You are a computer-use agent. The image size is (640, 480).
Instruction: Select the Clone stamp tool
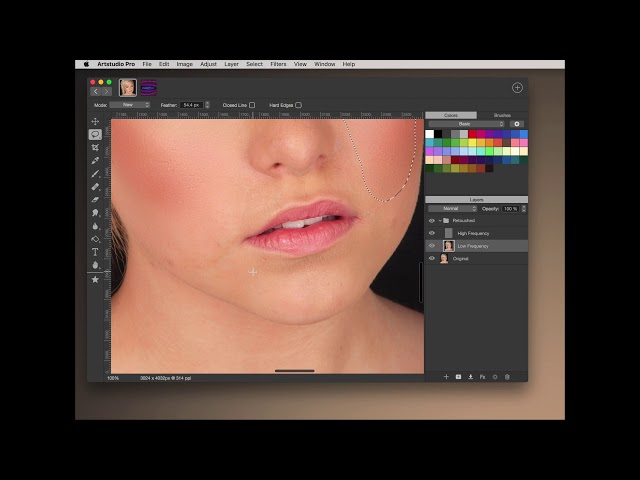(x=95, y=213)
